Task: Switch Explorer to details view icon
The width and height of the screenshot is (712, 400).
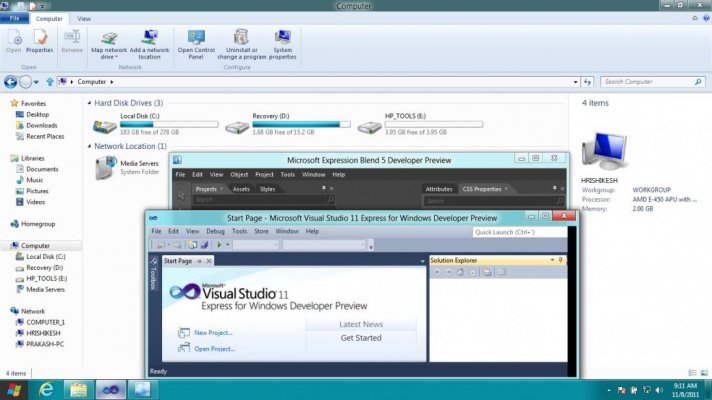Action: point(692,373)
